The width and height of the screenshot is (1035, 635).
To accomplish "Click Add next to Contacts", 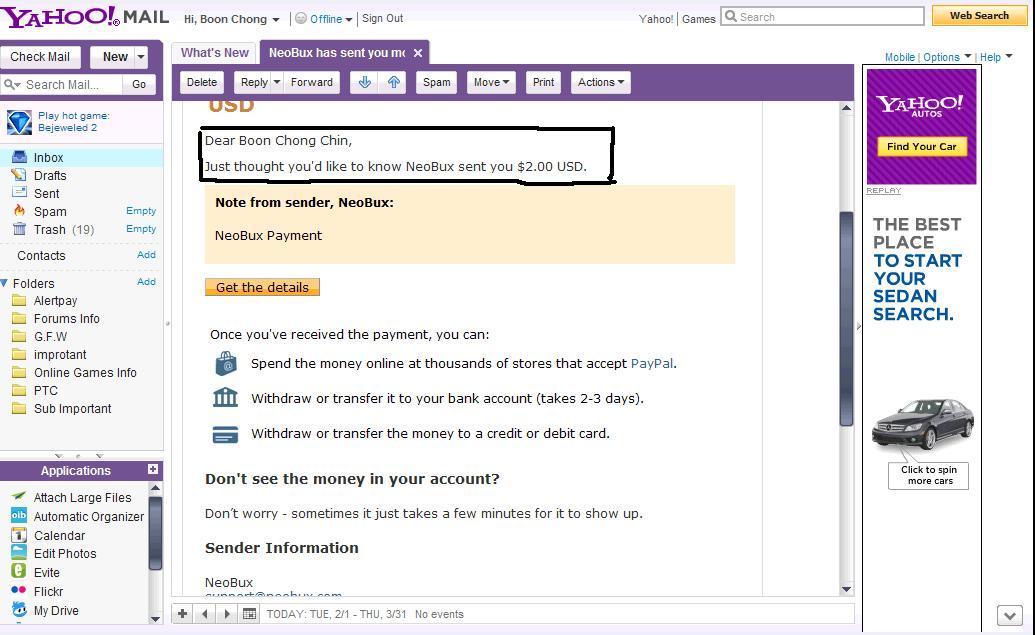I will (x=146, y=254).
